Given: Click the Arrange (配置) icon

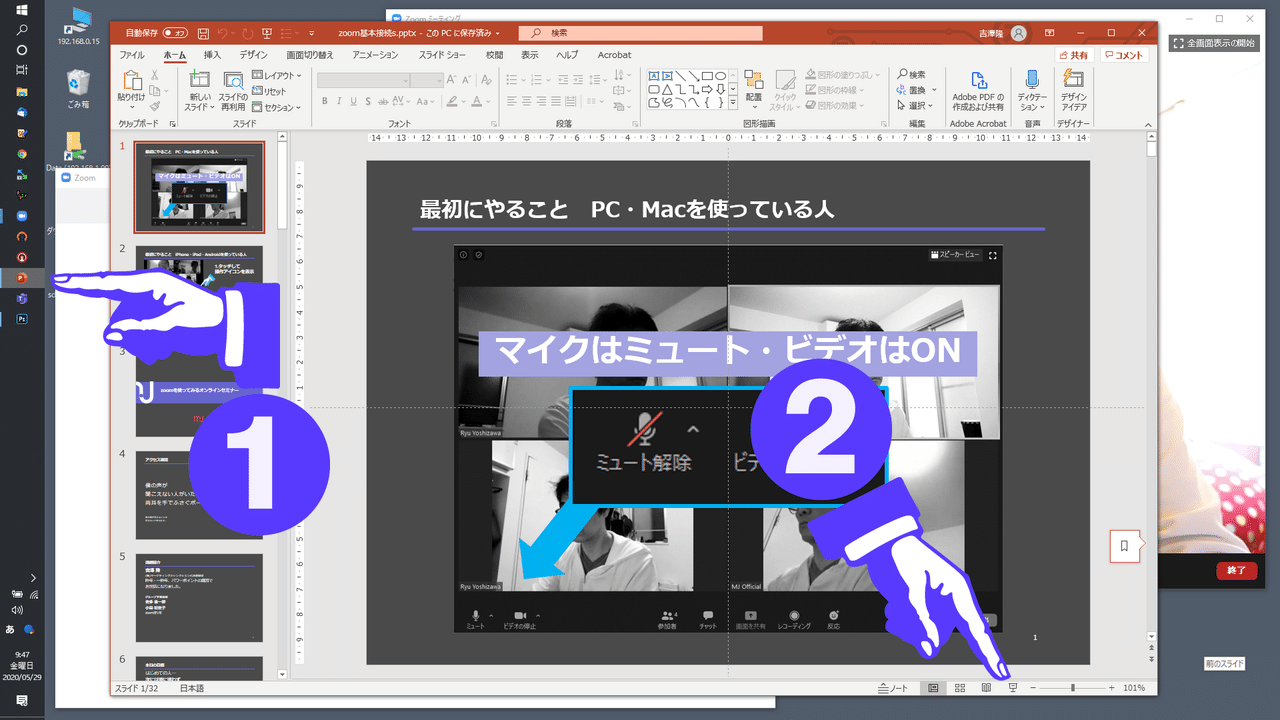Looking at the screenshot, I should 754,80.
